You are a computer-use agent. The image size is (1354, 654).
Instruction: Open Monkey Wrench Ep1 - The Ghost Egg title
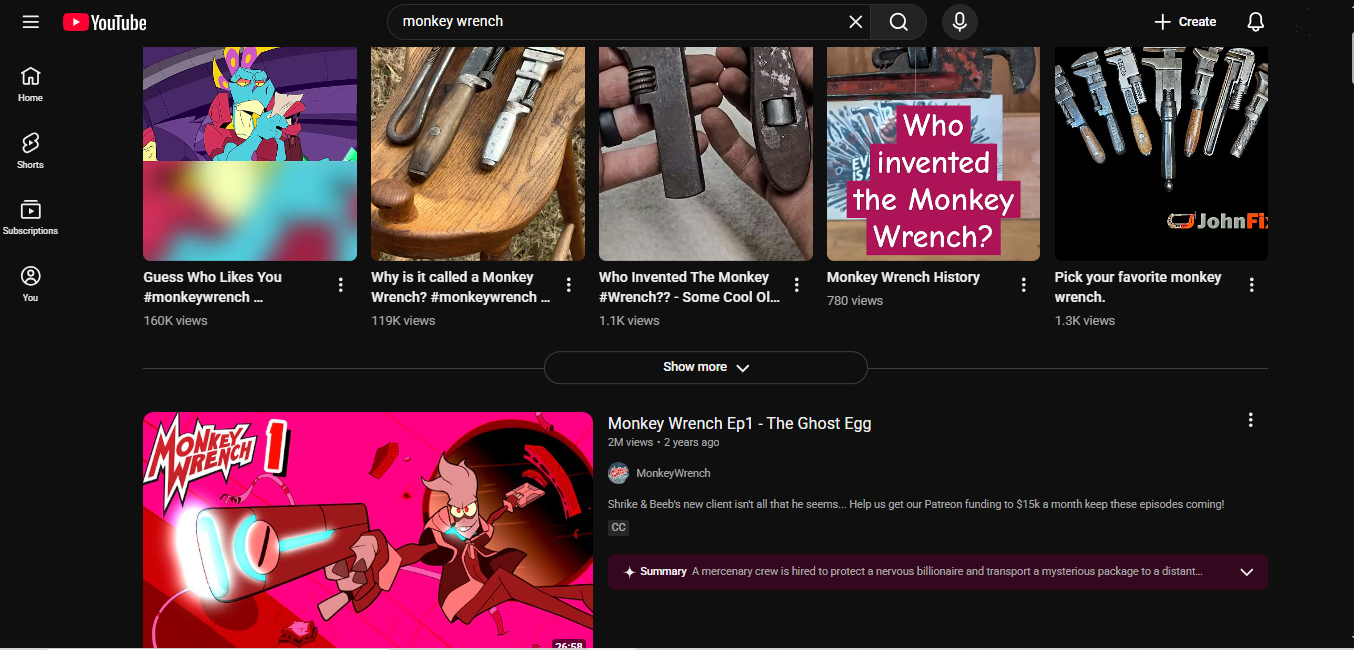coord(739,423)
